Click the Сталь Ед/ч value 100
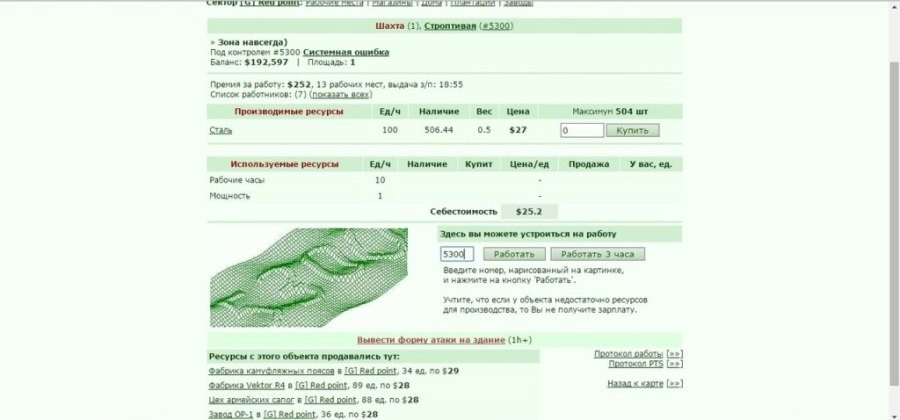 pos(390,130)
